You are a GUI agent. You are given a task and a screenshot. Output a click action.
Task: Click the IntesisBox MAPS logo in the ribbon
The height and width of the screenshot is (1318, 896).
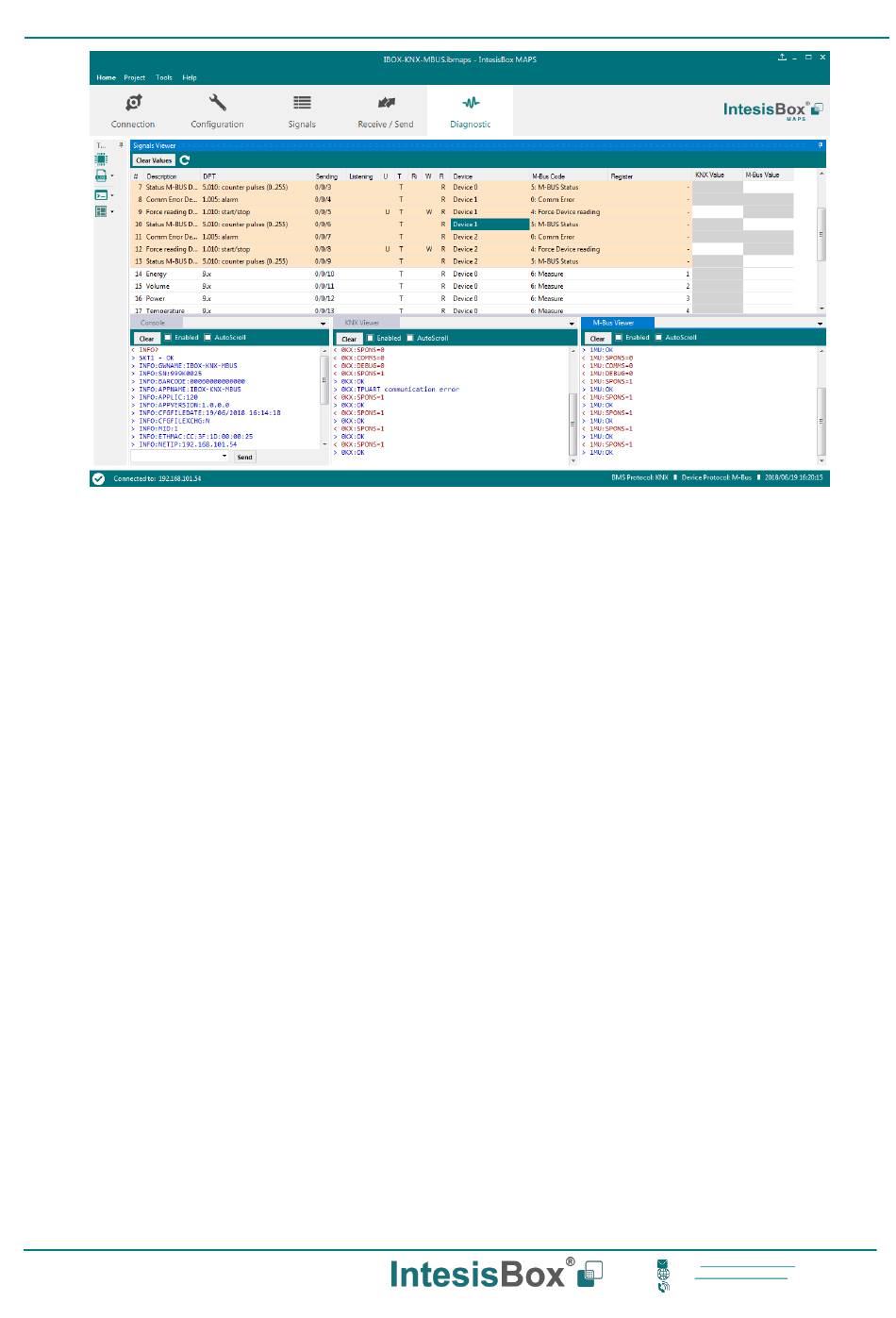[773, 109]
